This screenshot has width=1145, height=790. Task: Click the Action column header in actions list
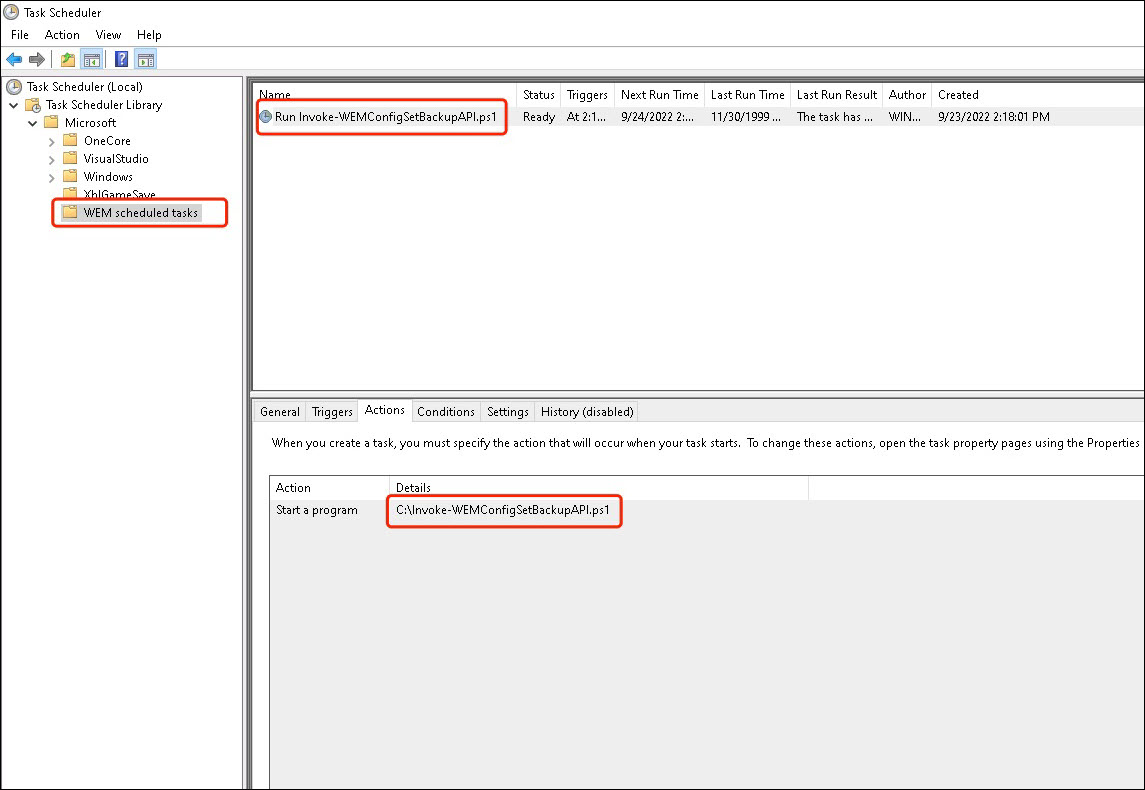pos(329,488)
